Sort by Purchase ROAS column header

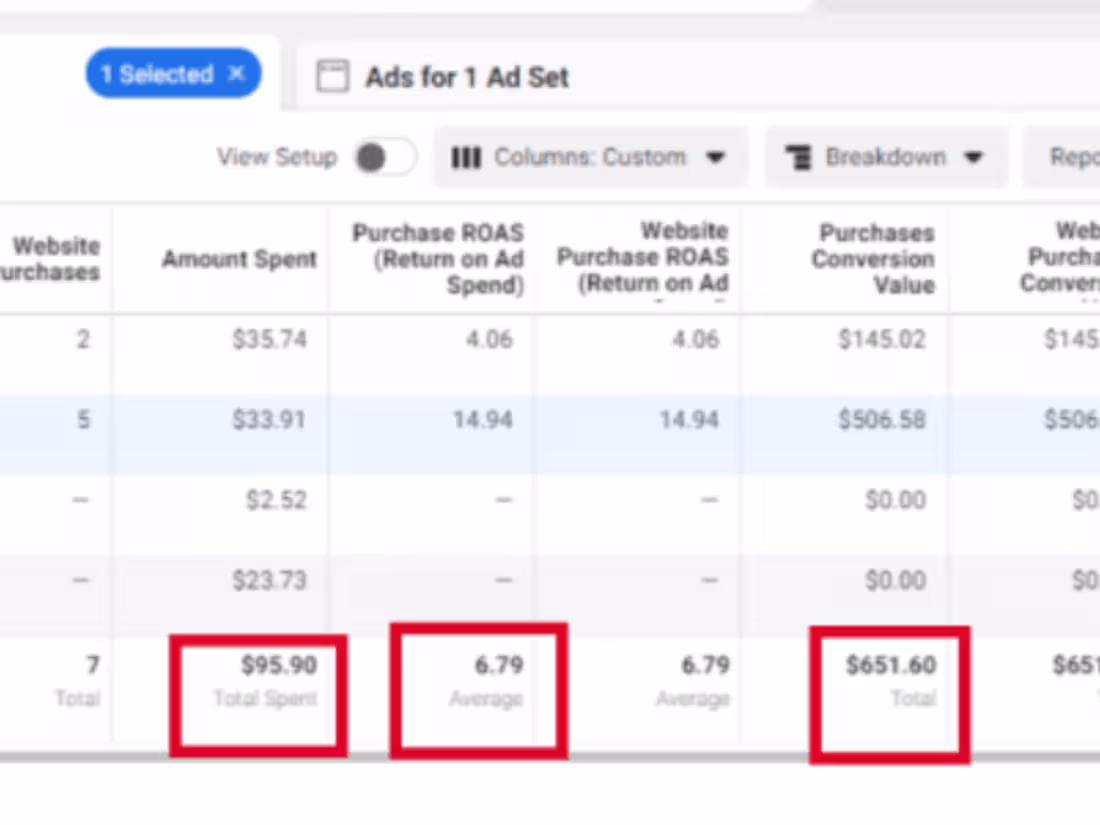[x=437, y=259]
